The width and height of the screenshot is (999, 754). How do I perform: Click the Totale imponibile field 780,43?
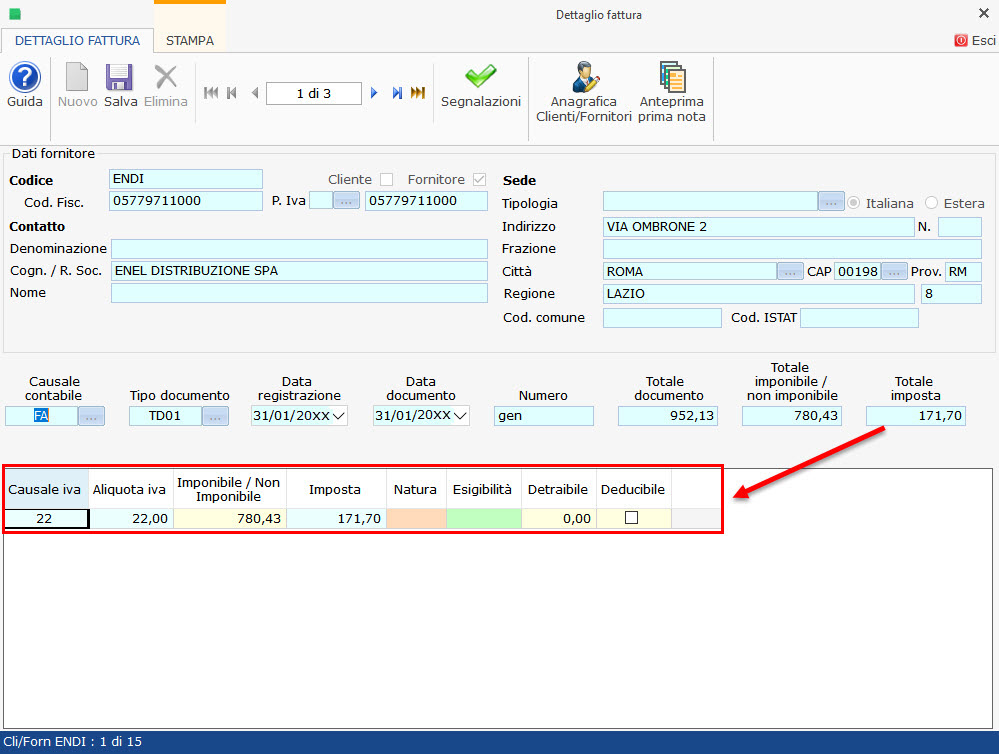(791, 416)
